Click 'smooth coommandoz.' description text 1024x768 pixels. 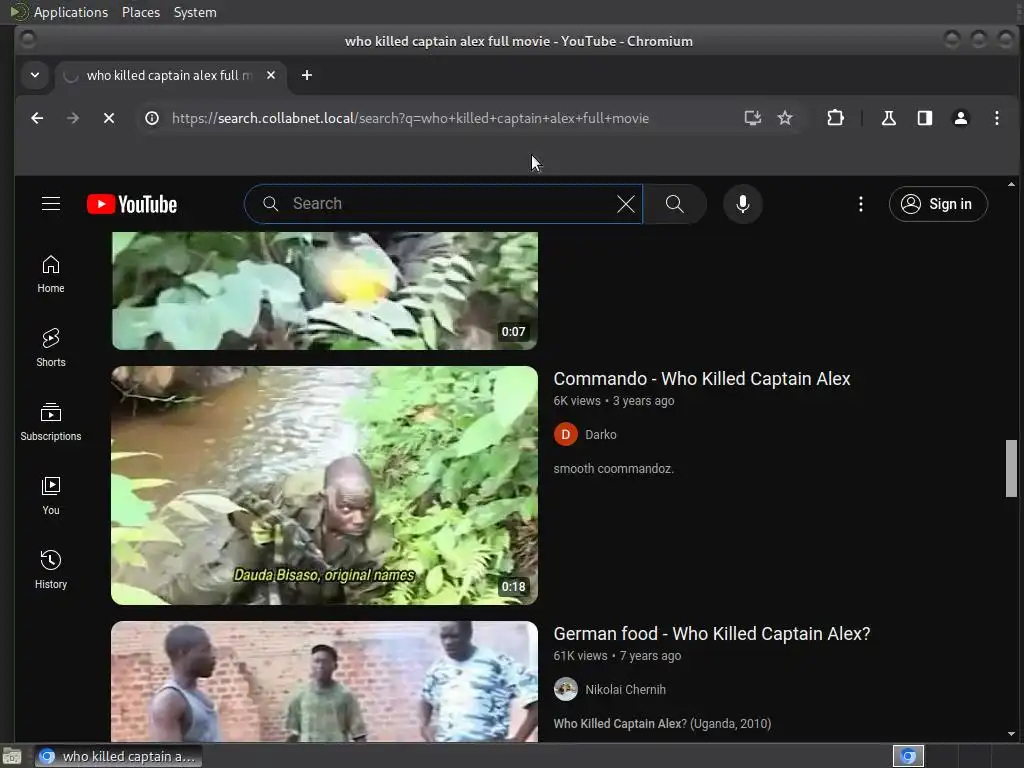613,469
